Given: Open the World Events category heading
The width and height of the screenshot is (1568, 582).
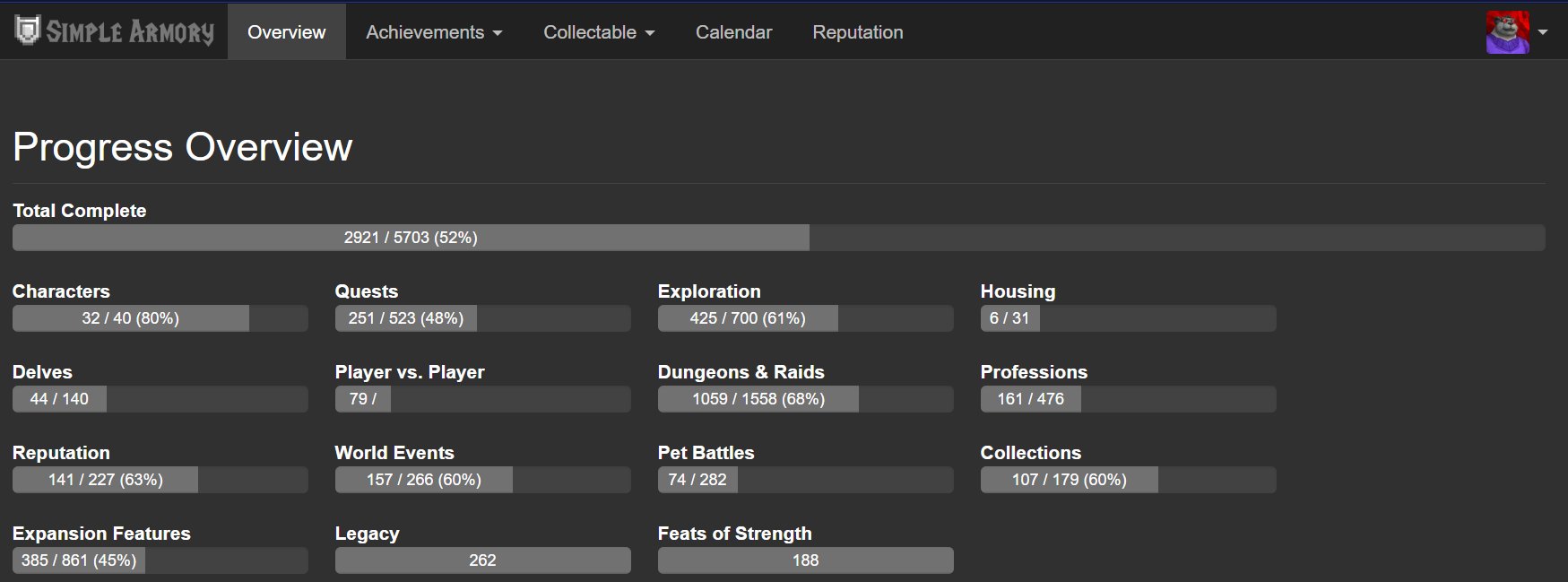Looking at the screenshot, I should pyautogui.click(x=394, y=453).
